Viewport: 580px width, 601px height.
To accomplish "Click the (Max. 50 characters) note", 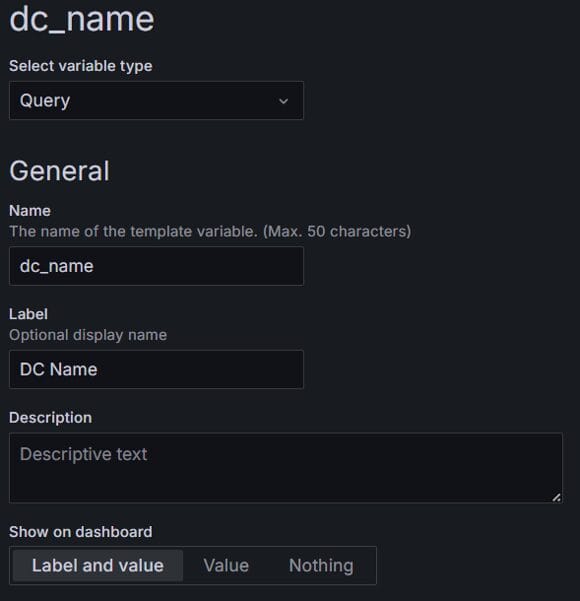I will [x=337, y=232].
